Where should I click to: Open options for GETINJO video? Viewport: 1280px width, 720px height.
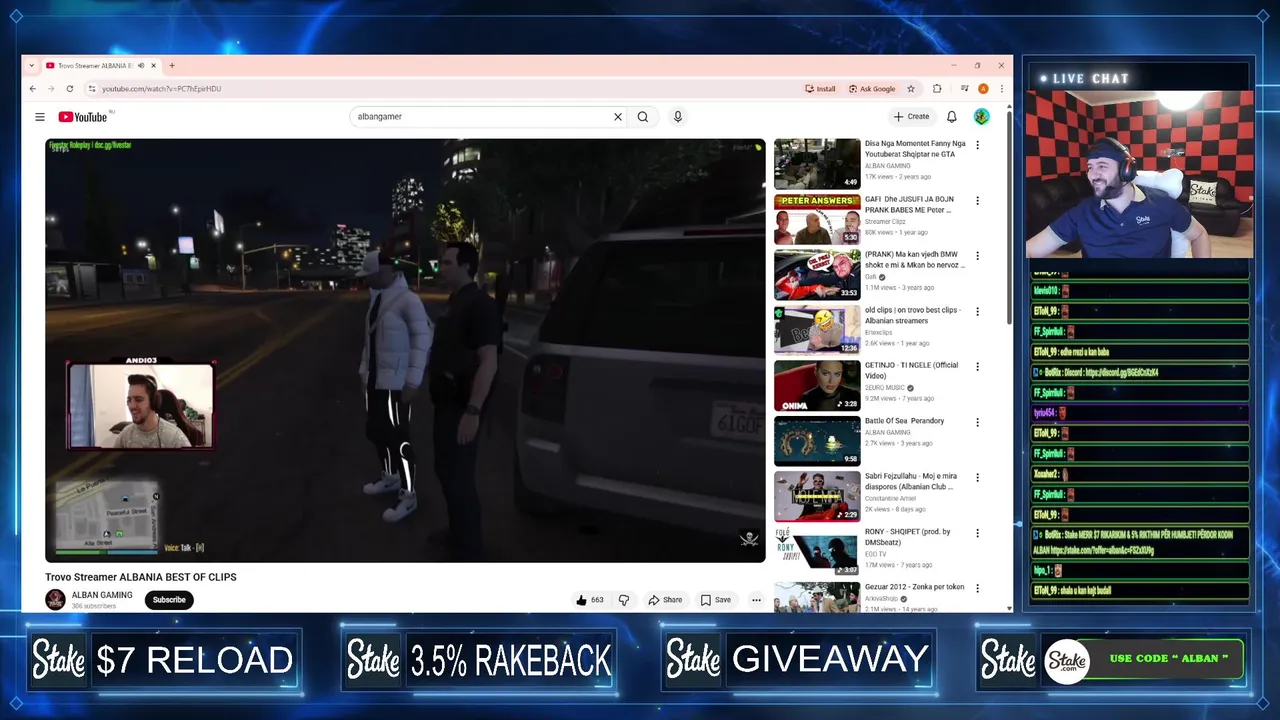(x=977, y=367)
